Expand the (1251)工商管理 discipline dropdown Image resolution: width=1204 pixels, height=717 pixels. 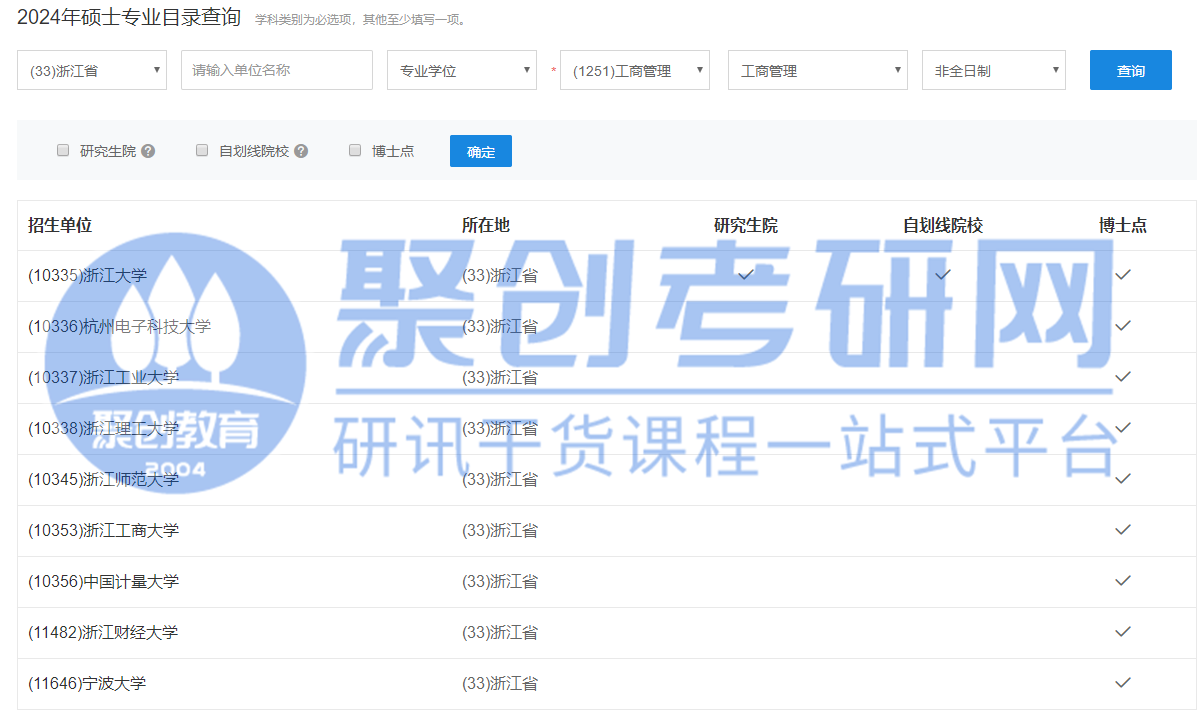click(635, 70)
